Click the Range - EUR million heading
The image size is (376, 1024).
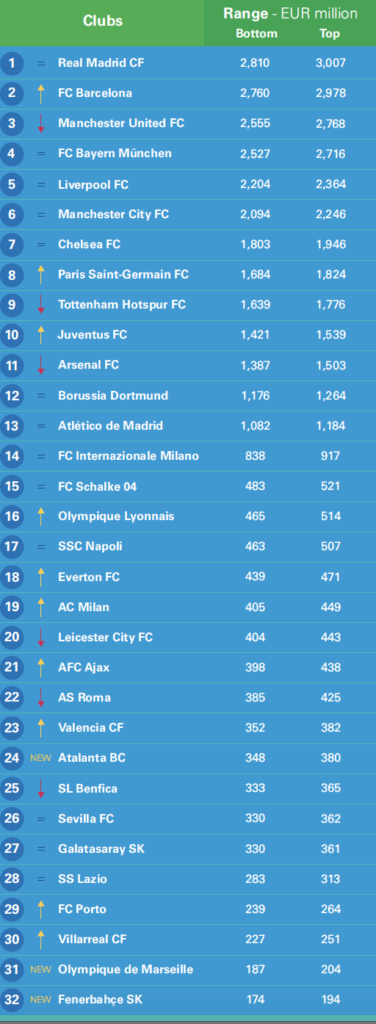(x=290, y=14)
